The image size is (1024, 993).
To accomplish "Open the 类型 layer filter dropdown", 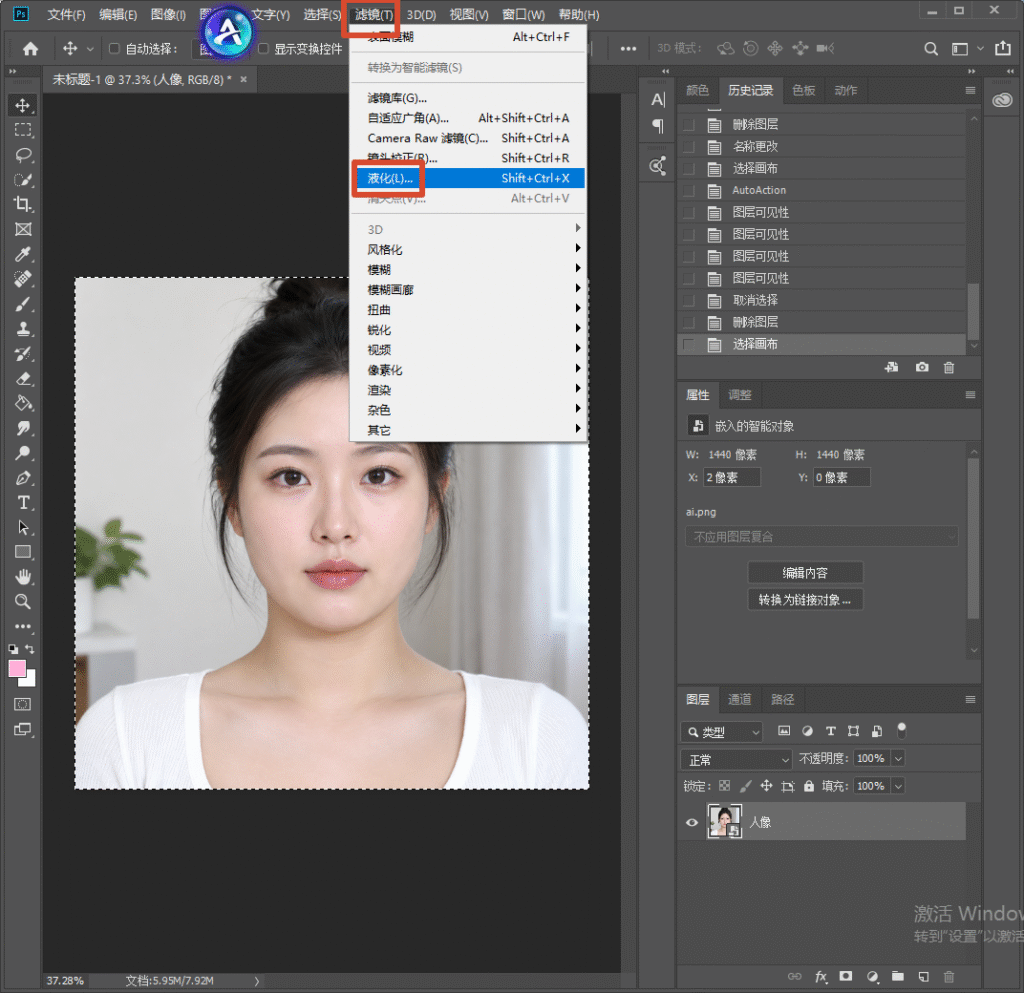I will coord(722,732).
